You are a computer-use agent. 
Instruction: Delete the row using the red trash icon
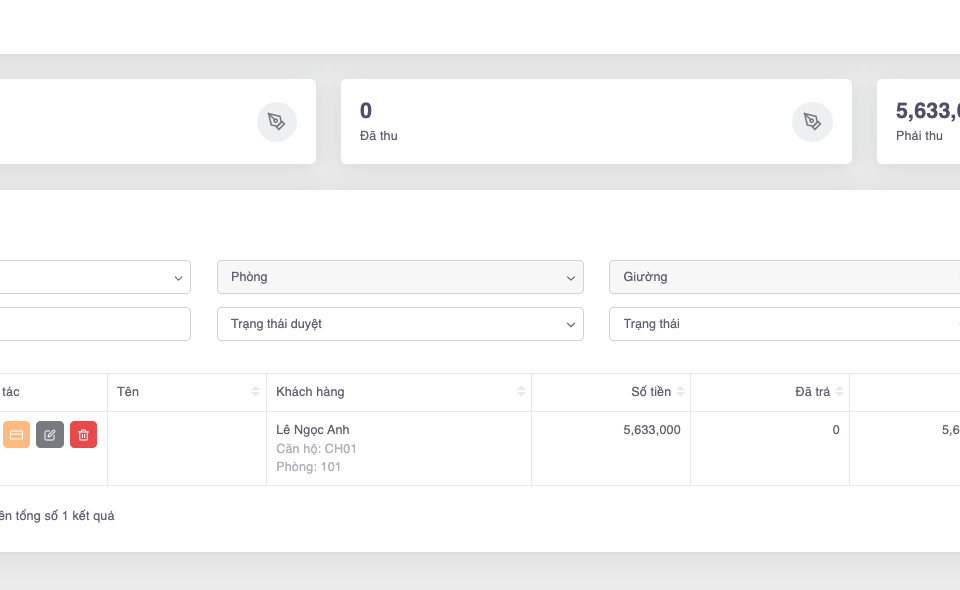tap(83, 435)
